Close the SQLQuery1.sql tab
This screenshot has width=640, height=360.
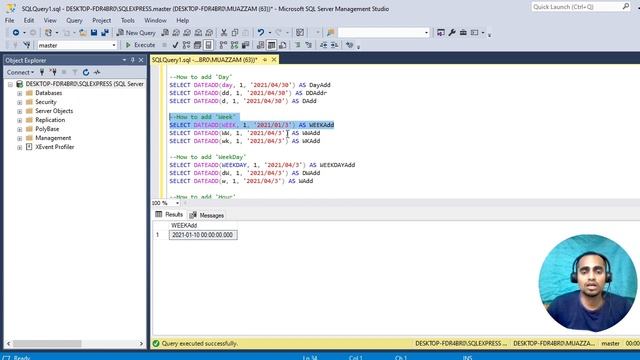[274, 60]
